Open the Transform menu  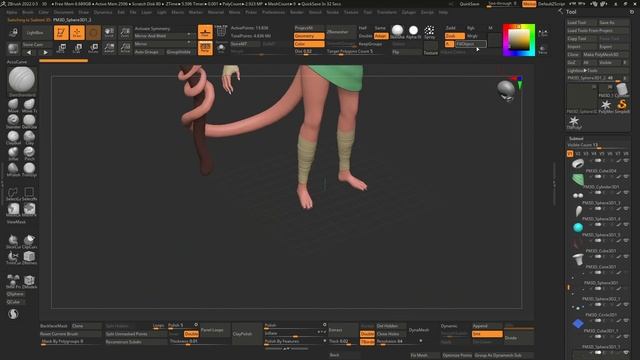(387, 12)
